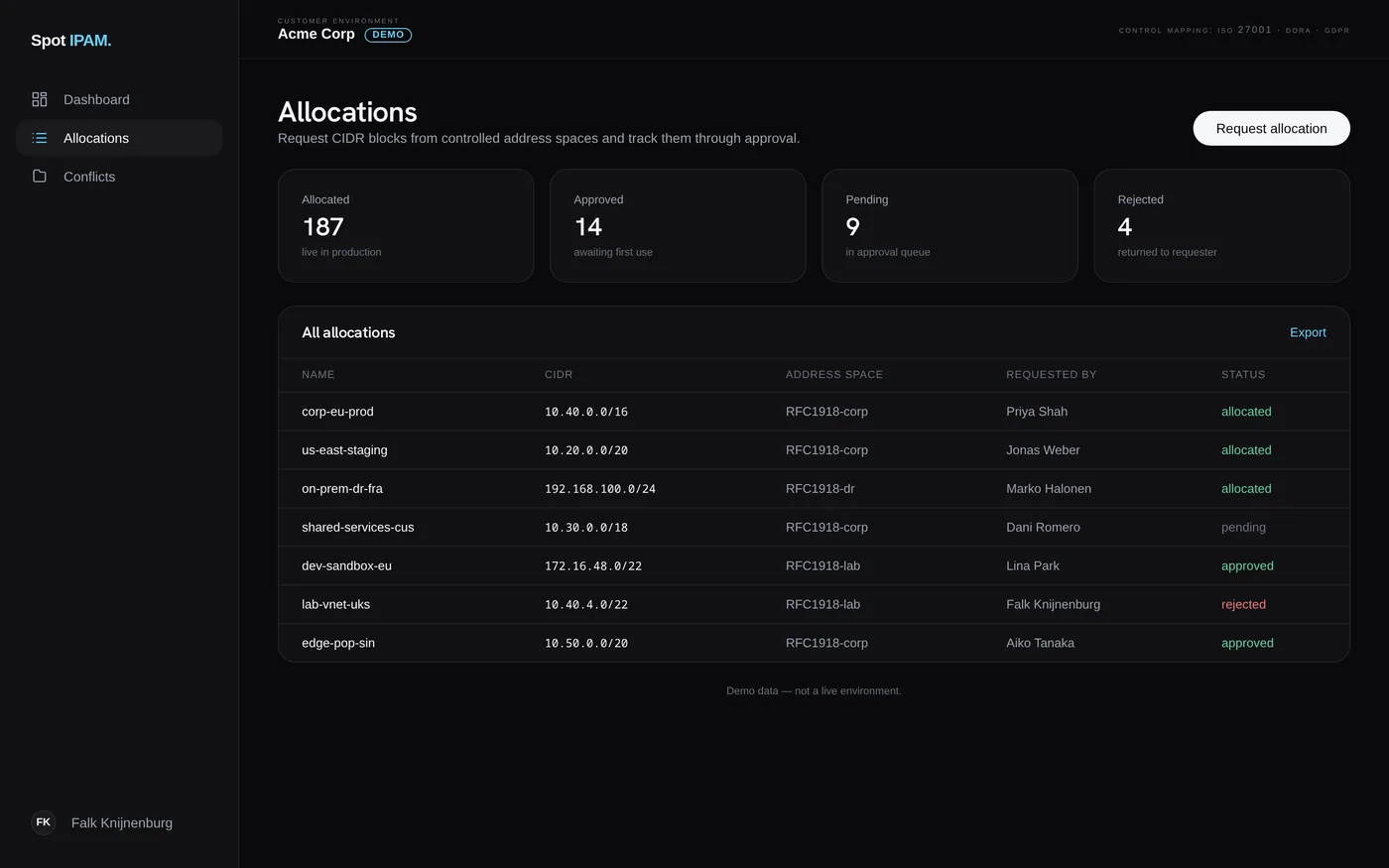Click the pending status of shared-services-cus
This screenshot has height=868, width=1389.
(1243, 528)
